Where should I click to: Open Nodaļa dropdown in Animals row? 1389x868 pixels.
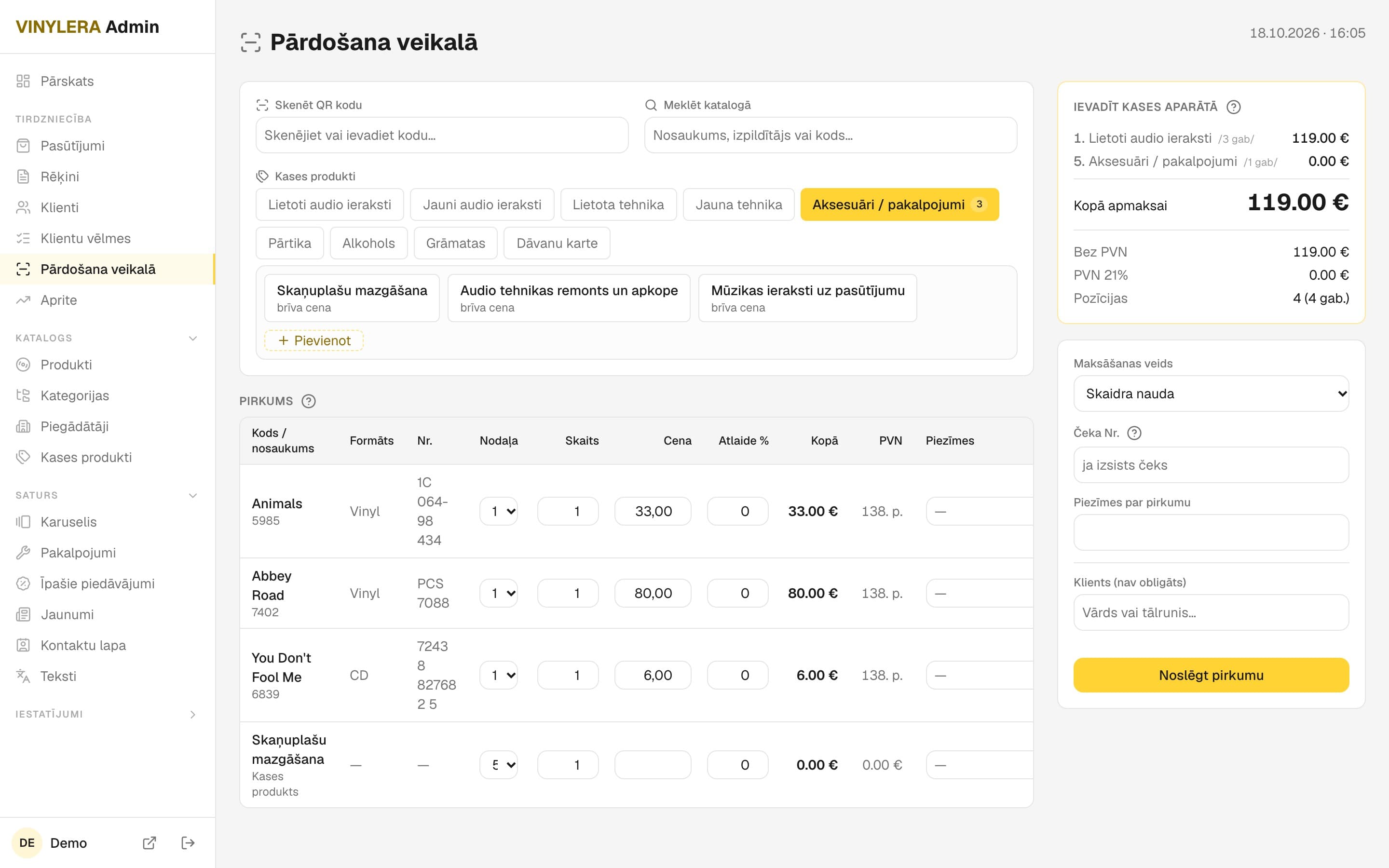pos(499,511)
